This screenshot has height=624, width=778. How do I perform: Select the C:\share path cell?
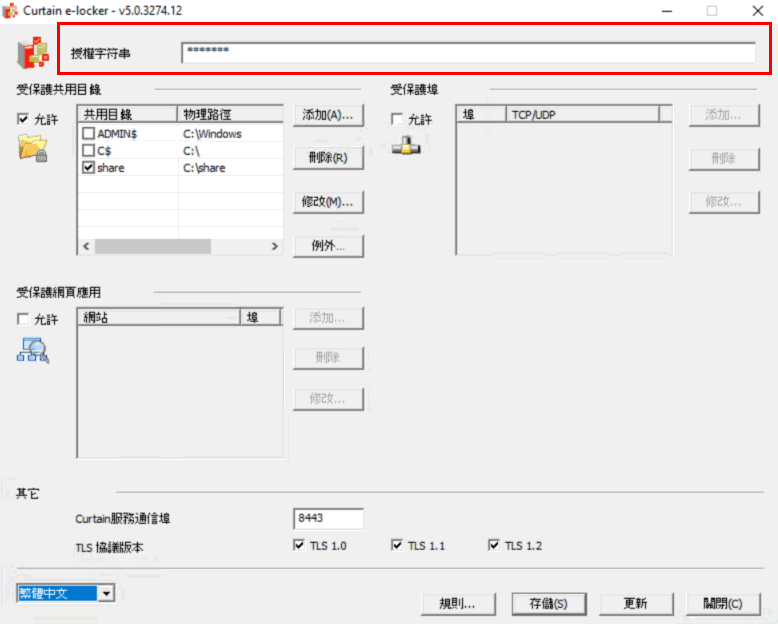(204, 168)
